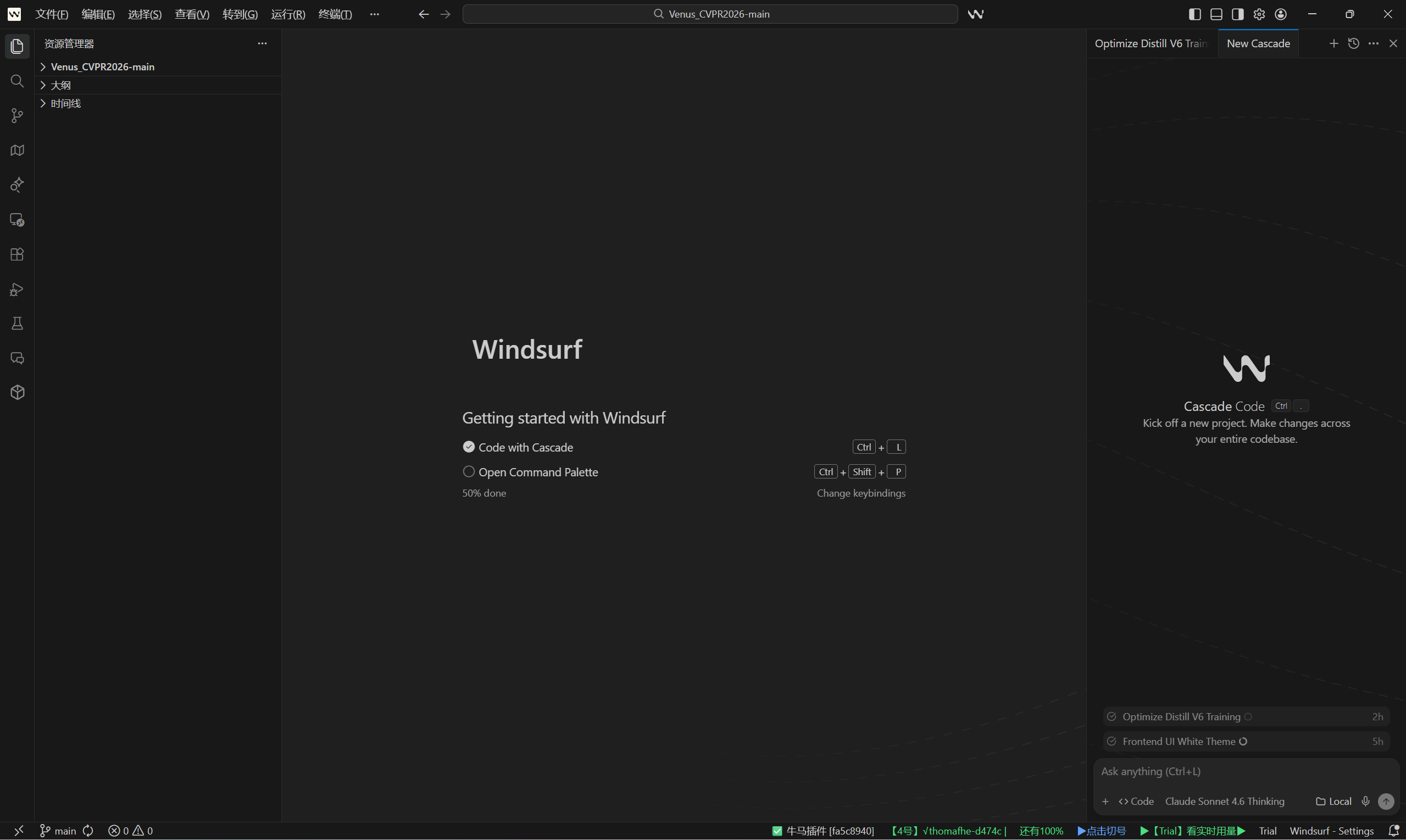
Task: Click 点击切号 status bar item
Action: tap(1102, 831)
